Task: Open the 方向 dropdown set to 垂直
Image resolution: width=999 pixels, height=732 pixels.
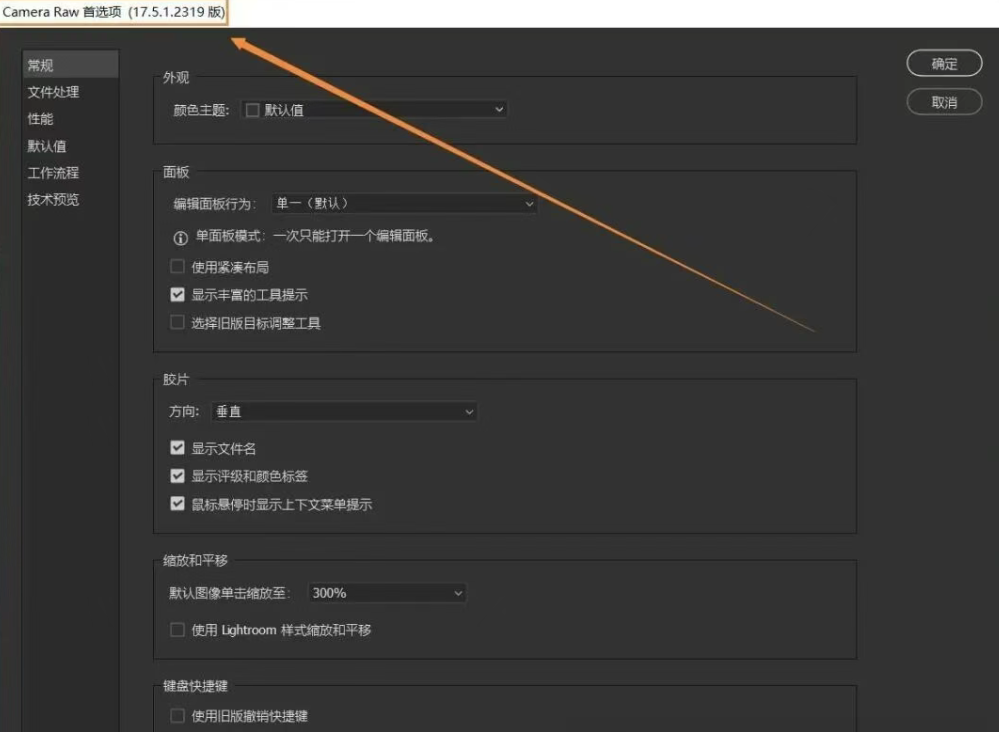Action: (344, 412)
